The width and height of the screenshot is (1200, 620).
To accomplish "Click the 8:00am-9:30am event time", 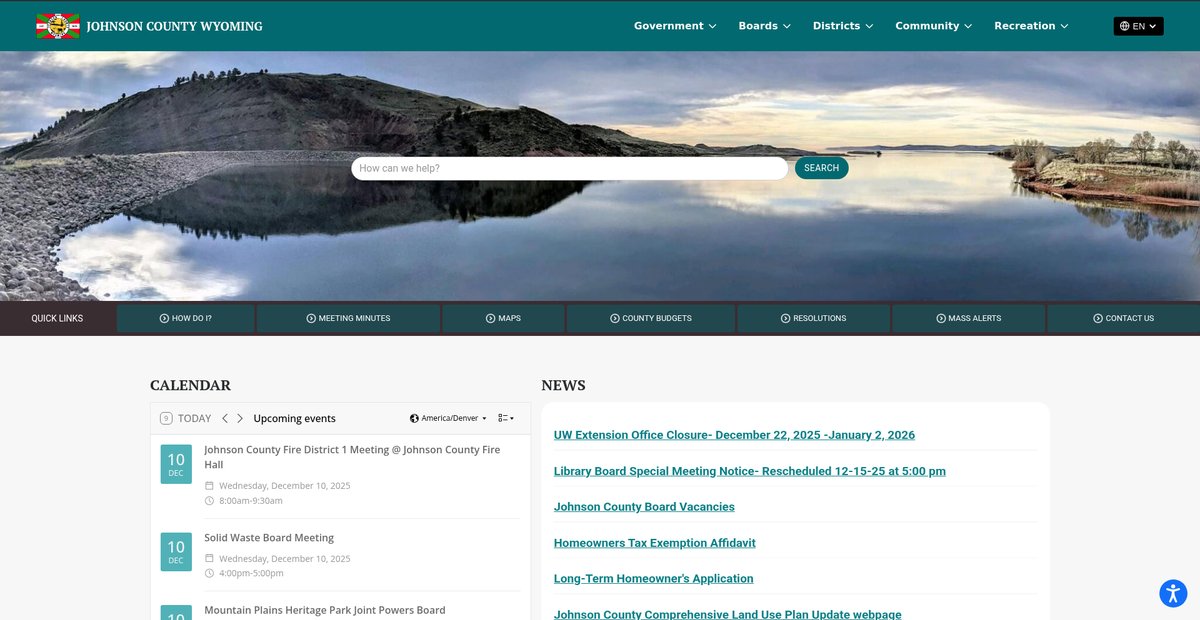I will point(251,500).
